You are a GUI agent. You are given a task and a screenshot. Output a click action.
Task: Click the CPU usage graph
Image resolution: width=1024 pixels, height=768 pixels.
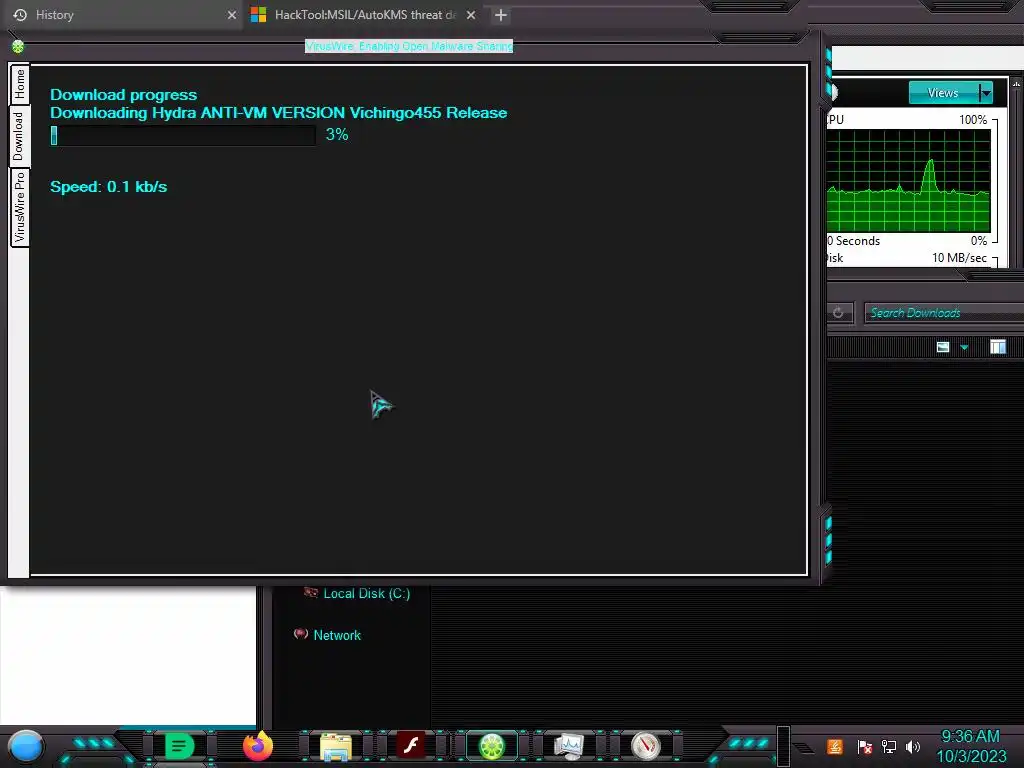click(908, 180)
